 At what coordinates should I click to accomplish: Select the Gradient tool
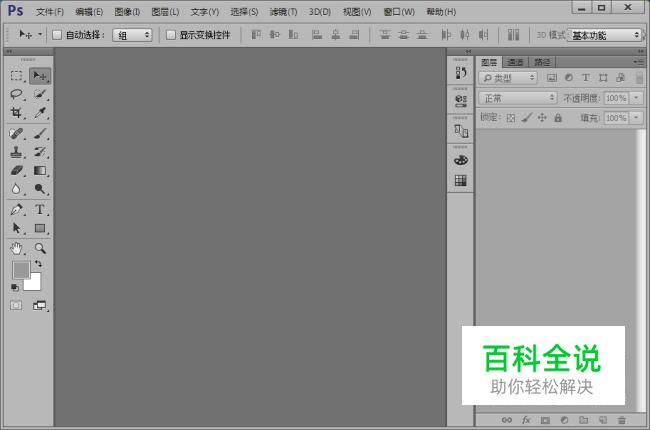[40, 170]
